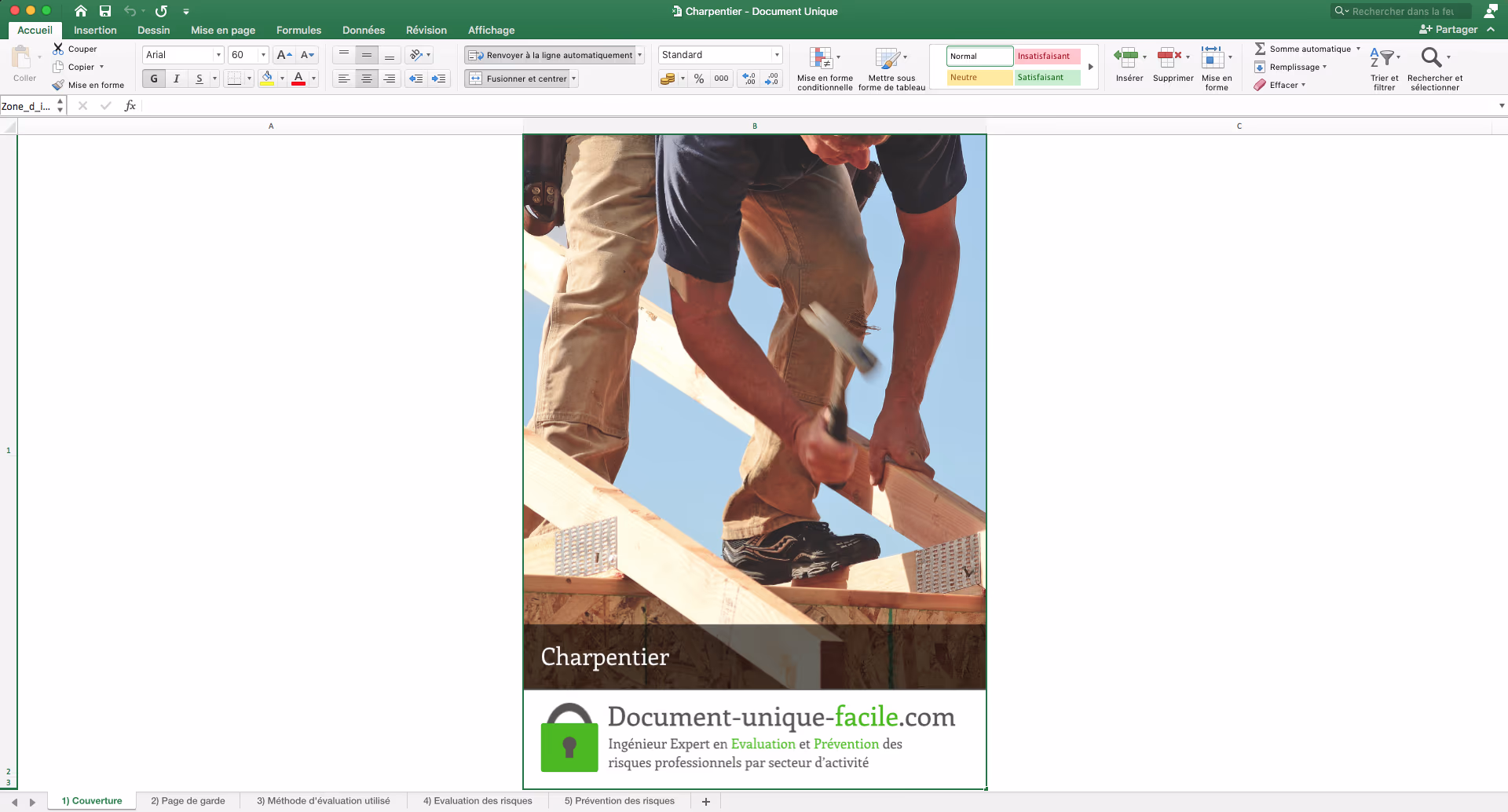Click the decrease indent icon
Screen dimensions: 1508x812
point(416,79)
